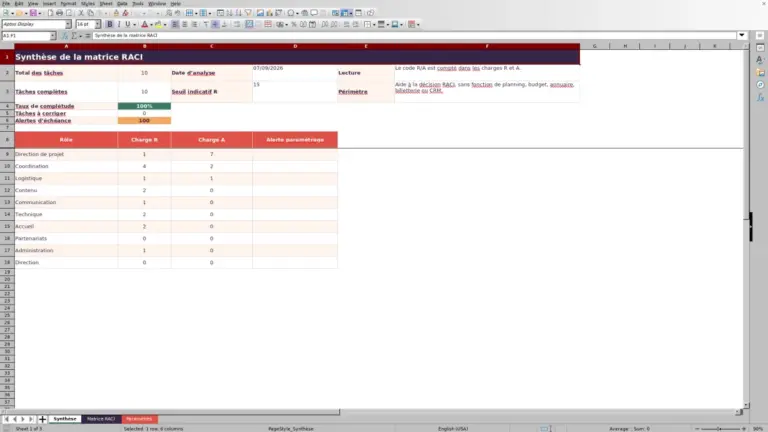This screenshot has height=432, width=768.
Task: Click the formula input line
Action: (x=414, y=35)
